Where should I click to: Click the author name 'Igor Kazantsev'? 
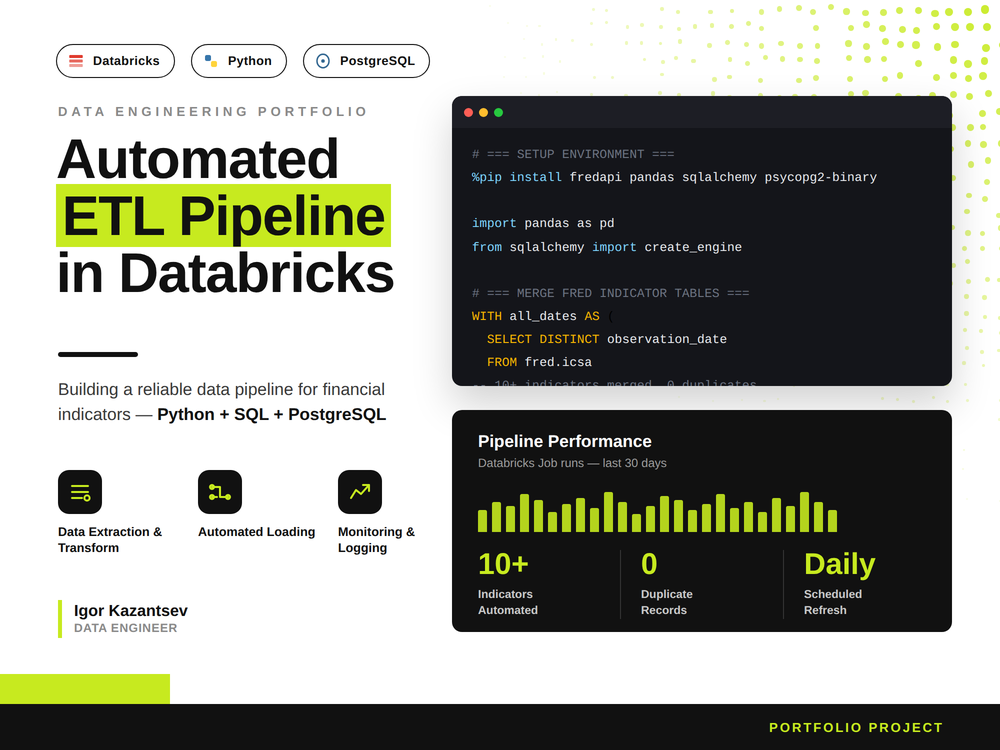coord(131,611)
